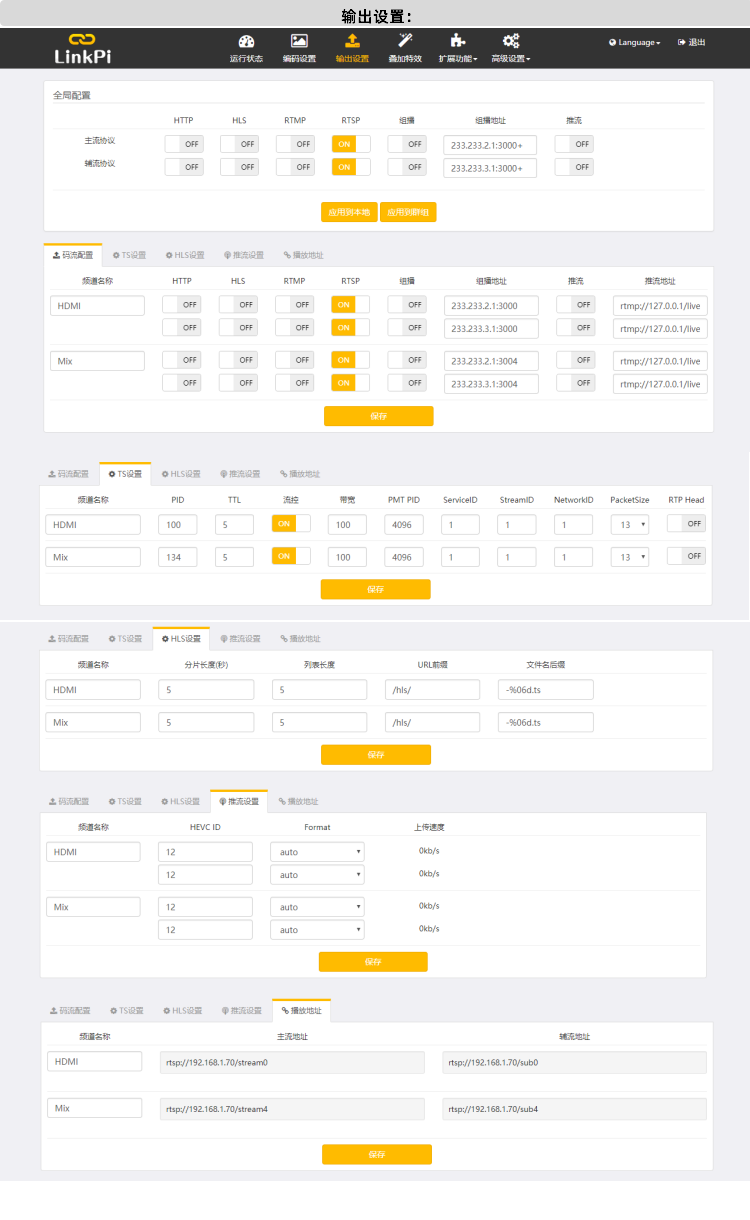This screenshot has width=750, height=1220.
Task: Expand the Language dropdown menu
Action: (634, 43)
